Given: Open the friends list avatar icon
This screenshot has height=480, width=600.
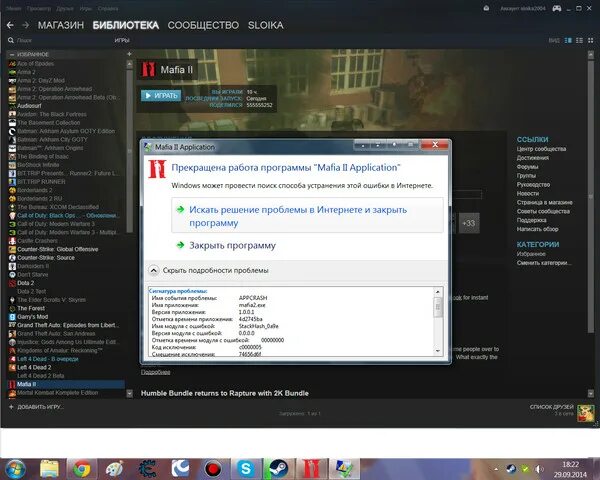Looking at the screenshot, I should tap(586, 413).
